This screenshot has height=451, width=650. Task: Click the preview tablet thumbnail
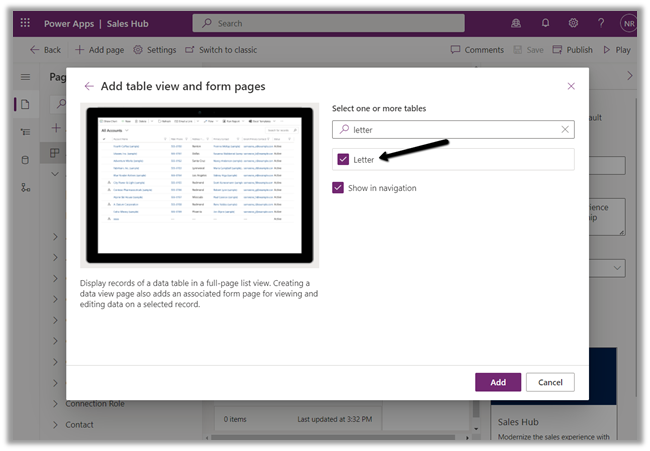click(x=200, y=185)
